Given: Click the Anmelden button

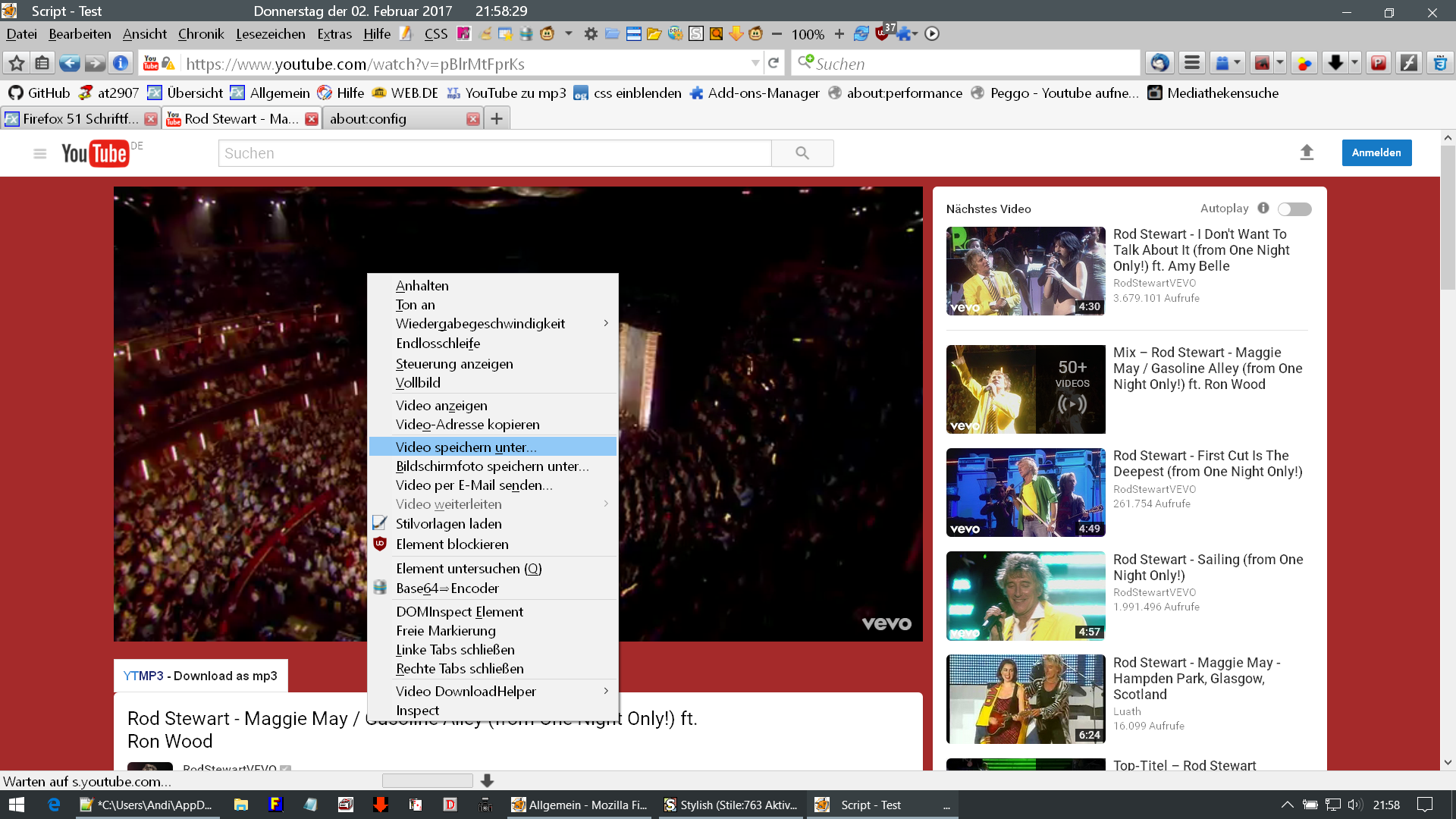Looking at the screenshot, I should point(1376,152).
